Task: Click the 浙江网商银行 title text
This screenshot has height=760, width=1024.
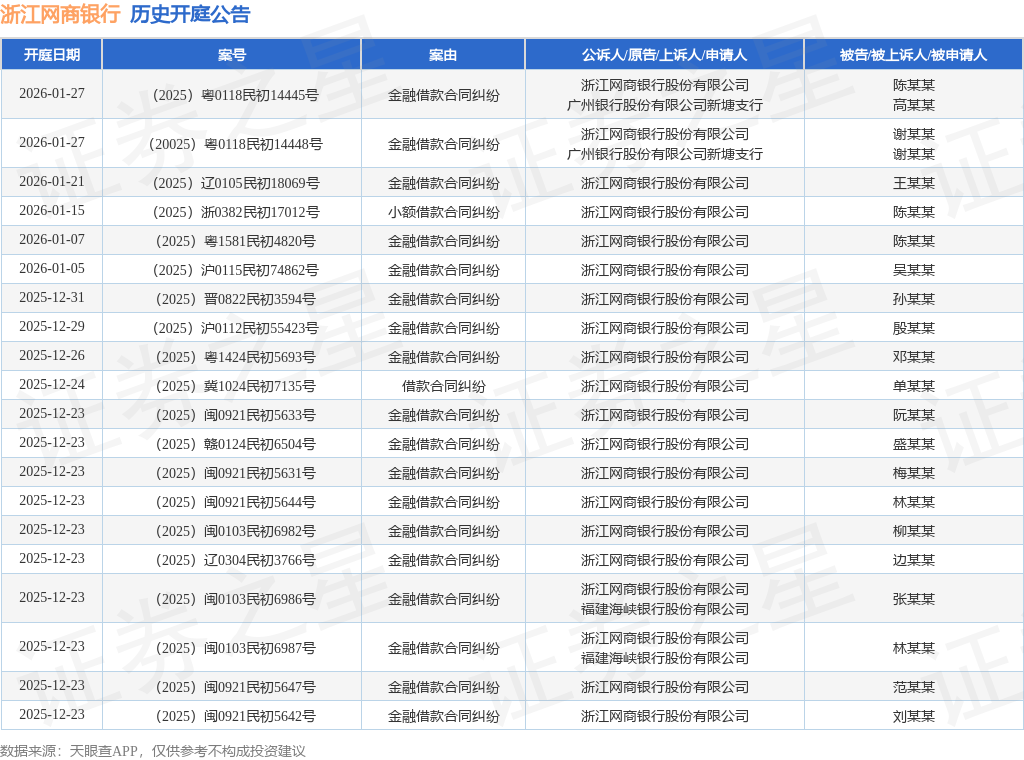Action: point(60,14)
